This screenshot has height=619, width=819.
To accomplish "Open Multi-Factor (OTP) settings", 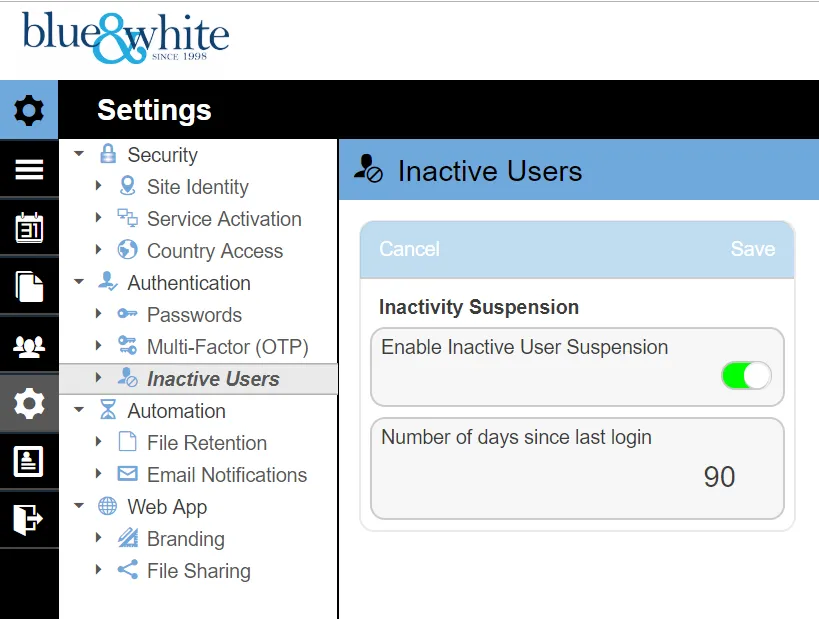I will 227,347.
